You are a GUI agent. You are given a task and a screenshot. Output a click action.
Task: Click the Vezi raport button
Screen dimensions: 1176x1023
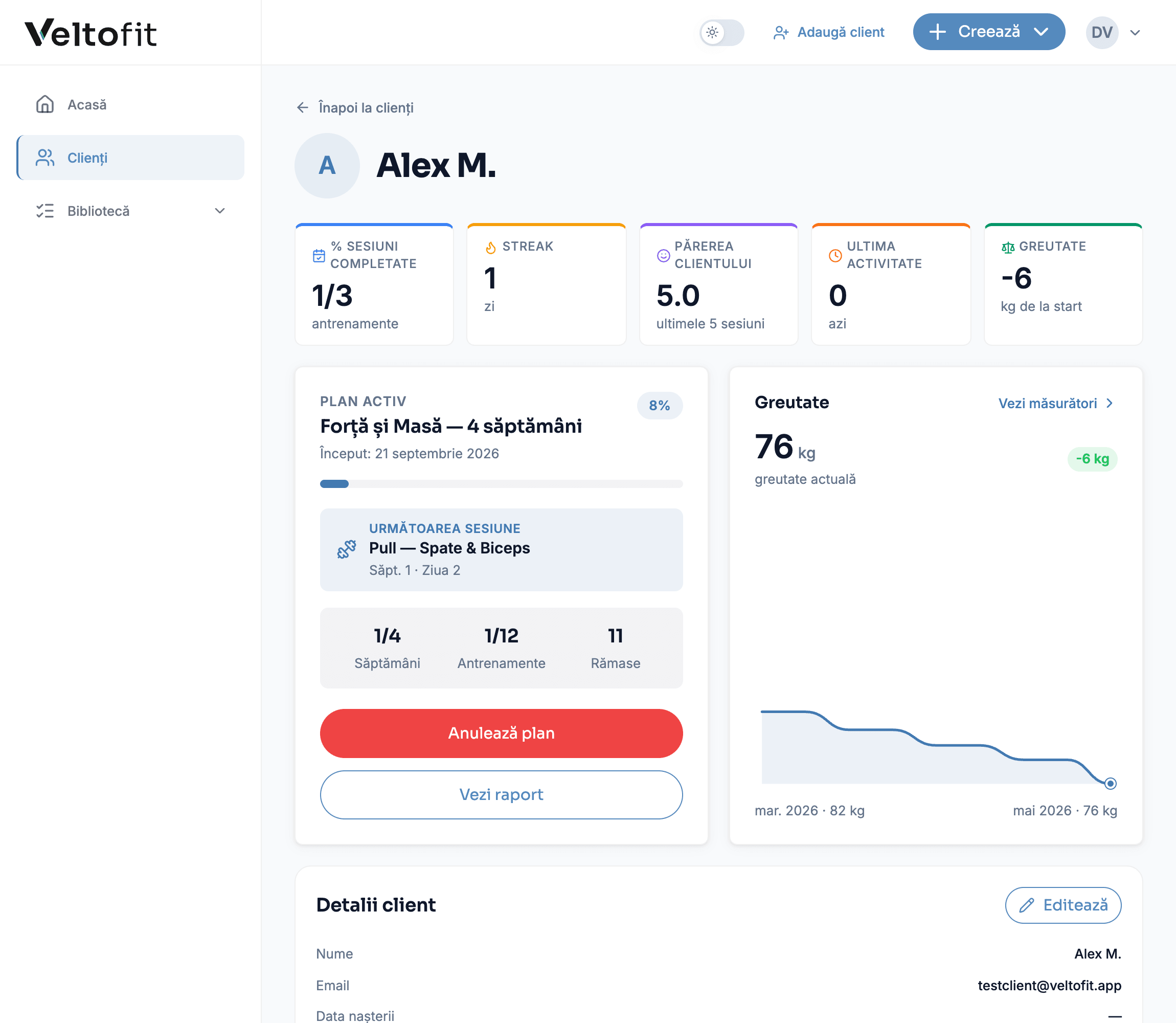[x=501, y=794]
